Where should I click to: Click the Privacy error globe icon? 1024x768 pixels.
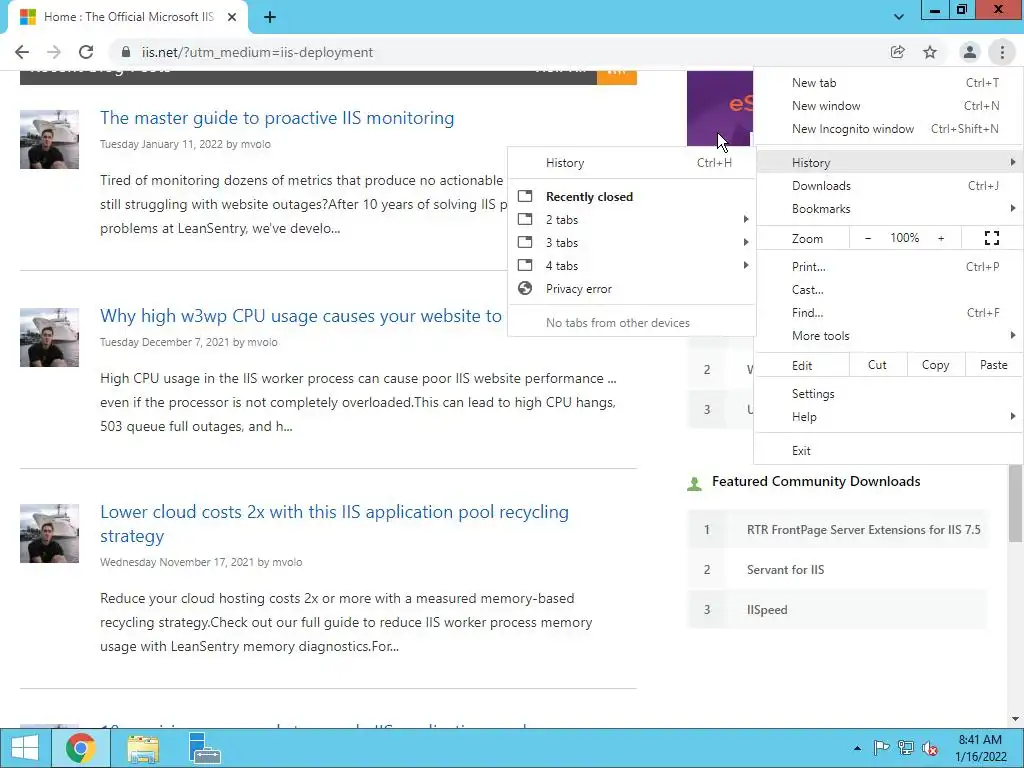click(525, 288)
